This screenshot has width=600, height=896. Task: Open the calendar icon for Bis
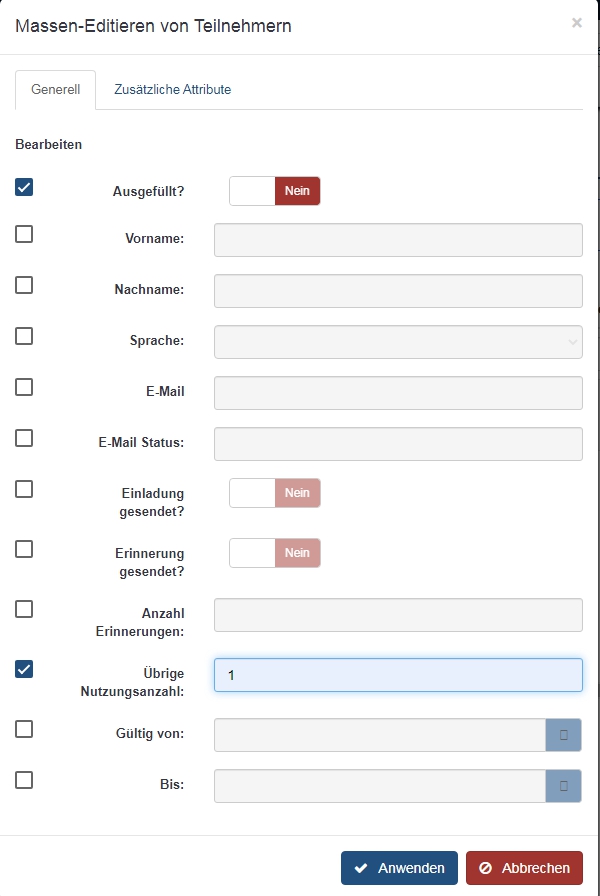coord(564,786)
